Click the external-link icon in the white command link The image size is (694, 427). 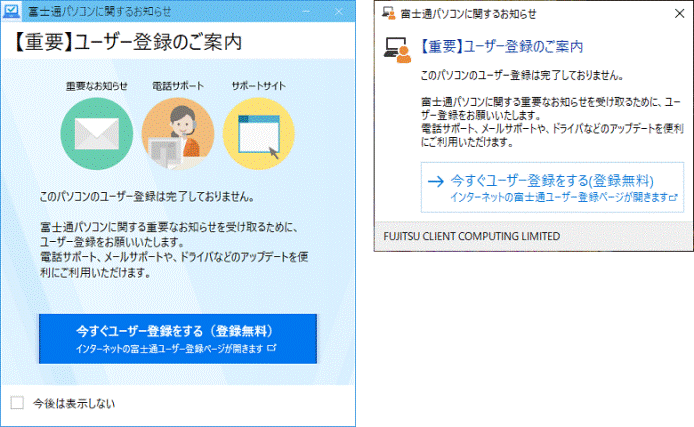tap(674, 198)
